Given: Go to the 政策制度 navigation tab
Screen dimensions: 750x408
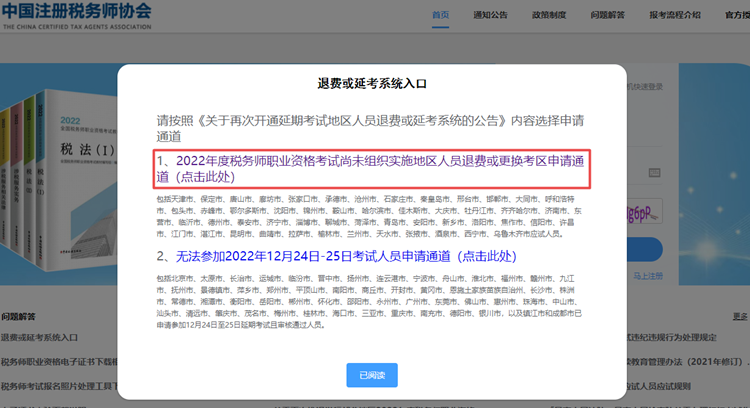Looking at the screenshot, I should [549, 16].
